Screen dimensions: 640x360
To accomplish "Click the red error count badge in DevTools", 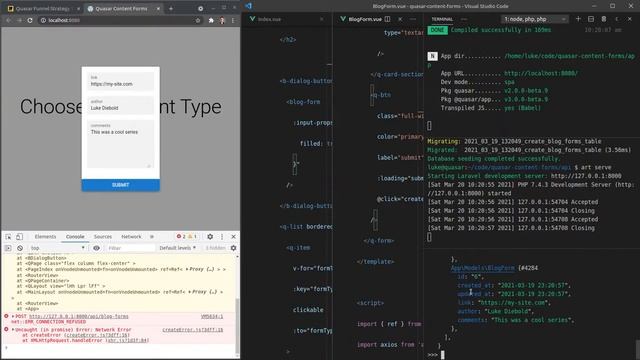I will click(x=181, y=236).
